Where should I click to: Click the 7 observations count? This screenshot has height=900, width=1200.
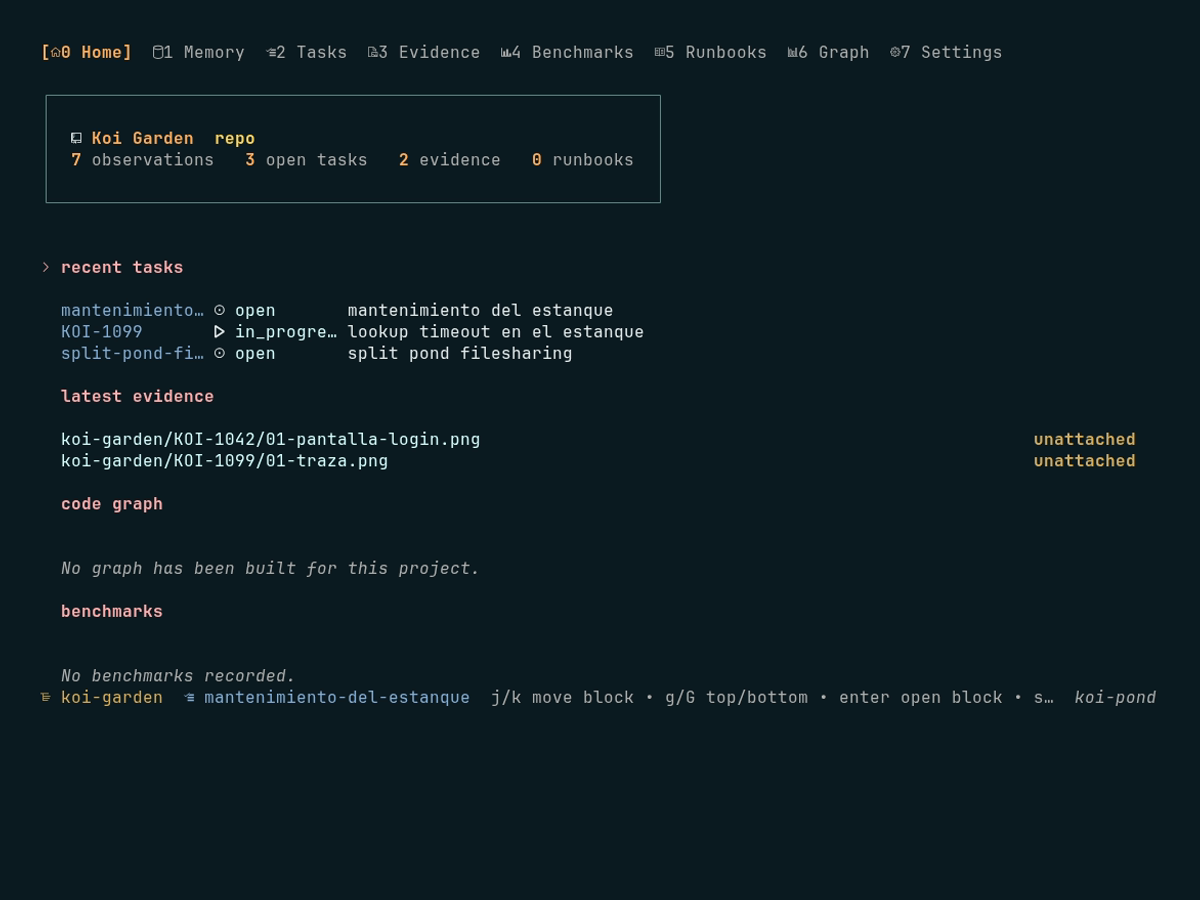pos(142,160)
